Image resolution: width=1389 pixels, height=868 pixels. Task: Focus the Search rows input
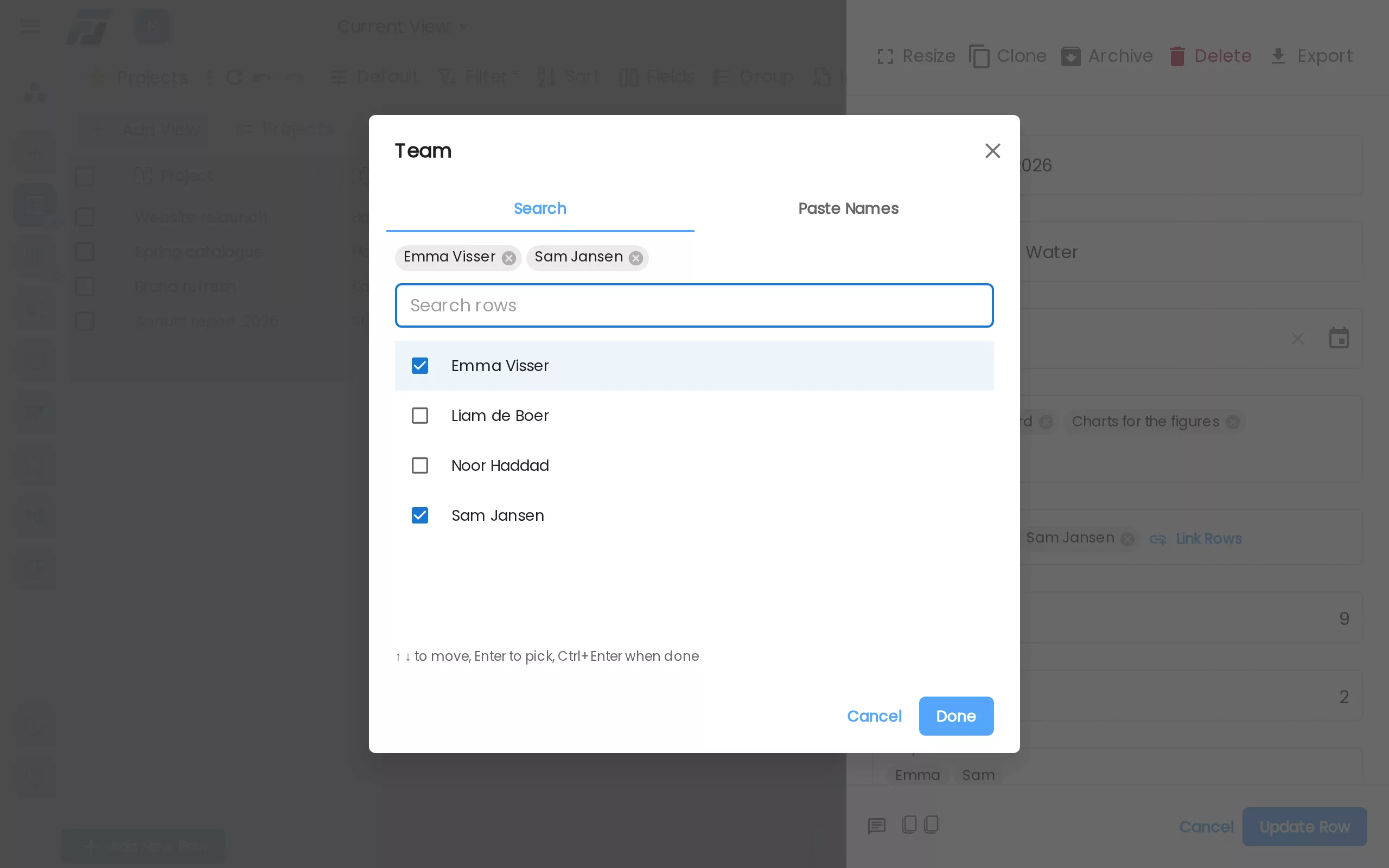(x=694, y=305)
